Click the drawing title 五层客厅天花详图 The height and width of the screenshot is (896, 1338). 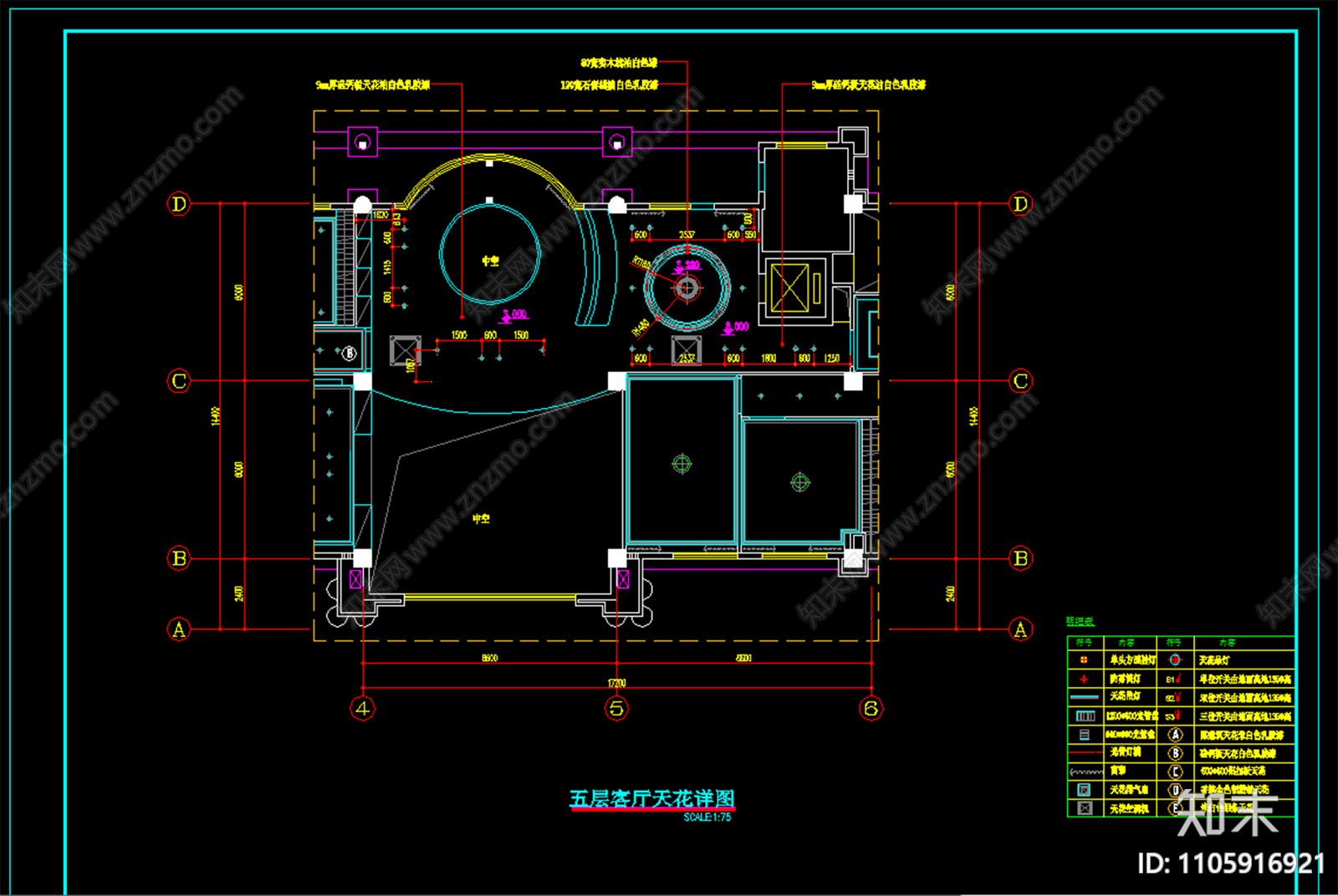[x=652, y=799]
